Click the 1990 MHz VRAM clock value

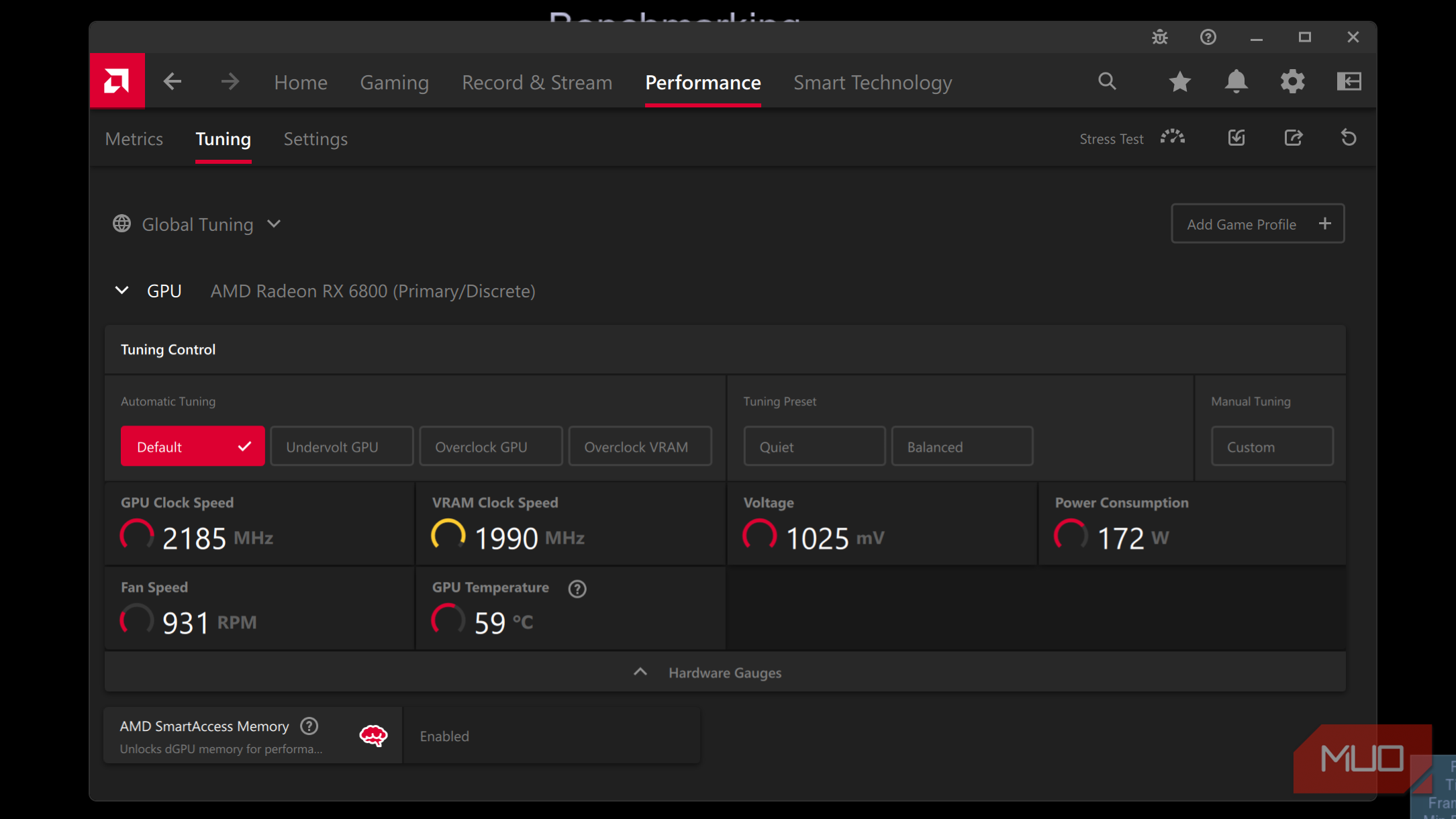(530, 538)
